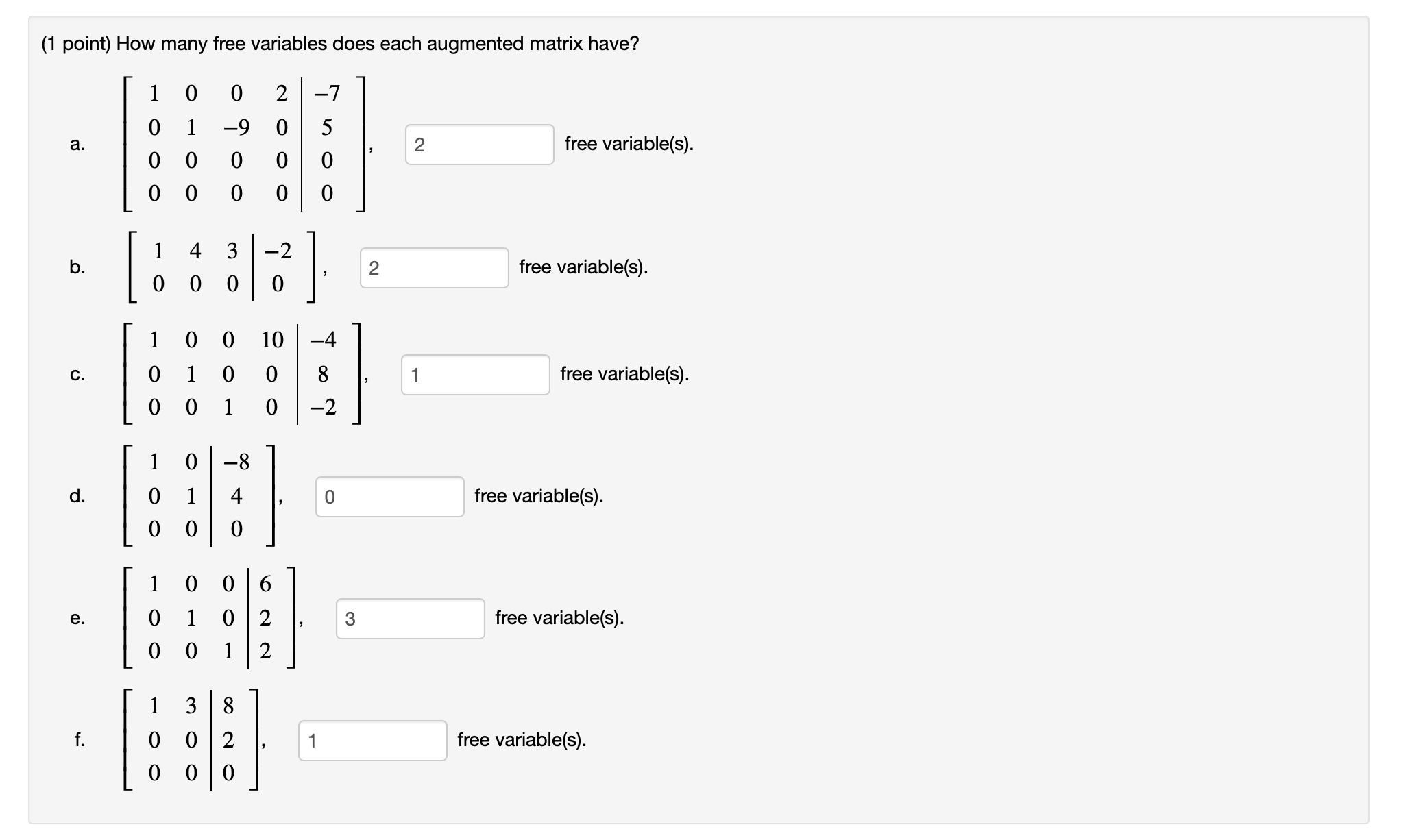Click the answer field containing 3 for part e

410,618
